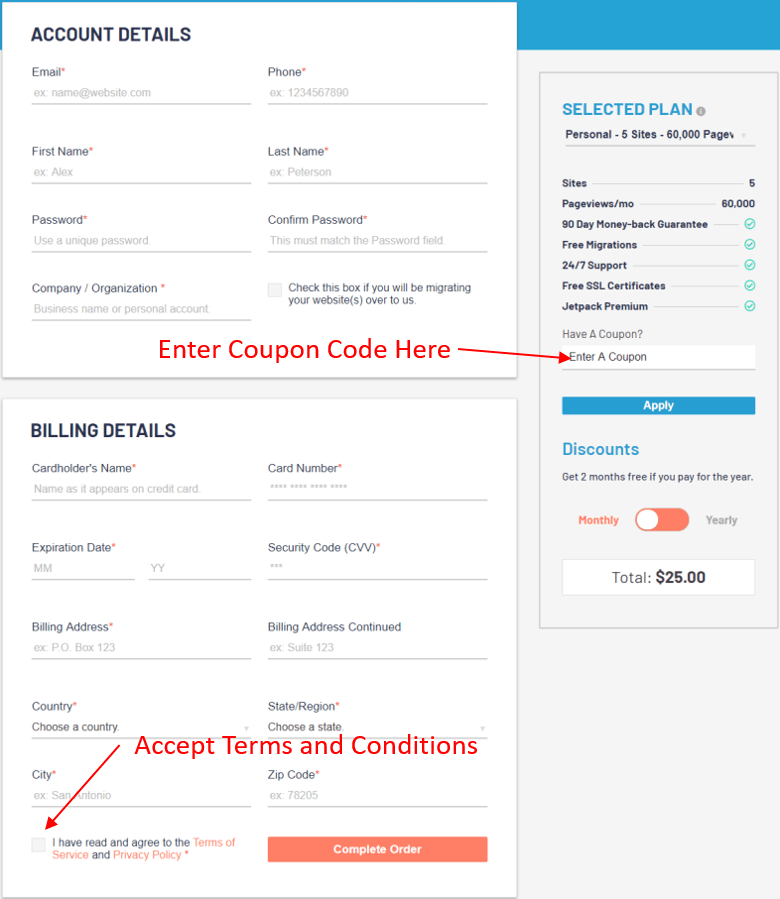Check the website migration checkbox

(x=275, y=290)
